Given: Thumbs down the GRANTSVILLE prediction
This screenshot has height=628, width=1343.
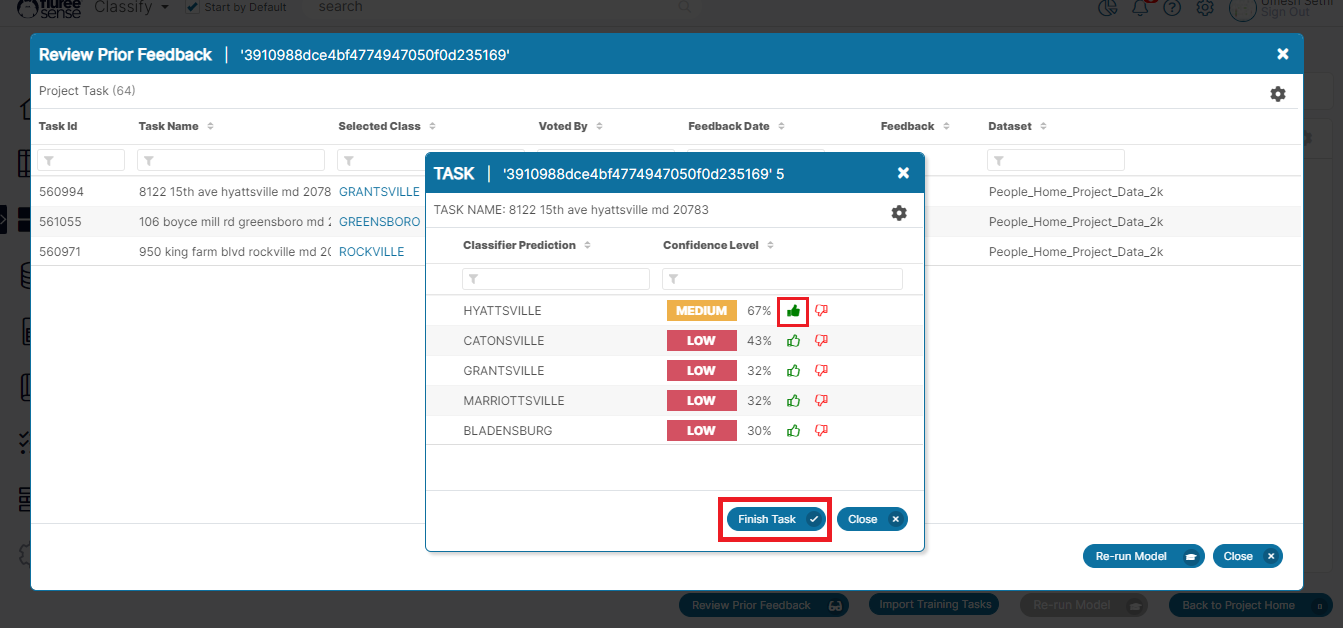Looking at the screenshot, I should (821, 371).
